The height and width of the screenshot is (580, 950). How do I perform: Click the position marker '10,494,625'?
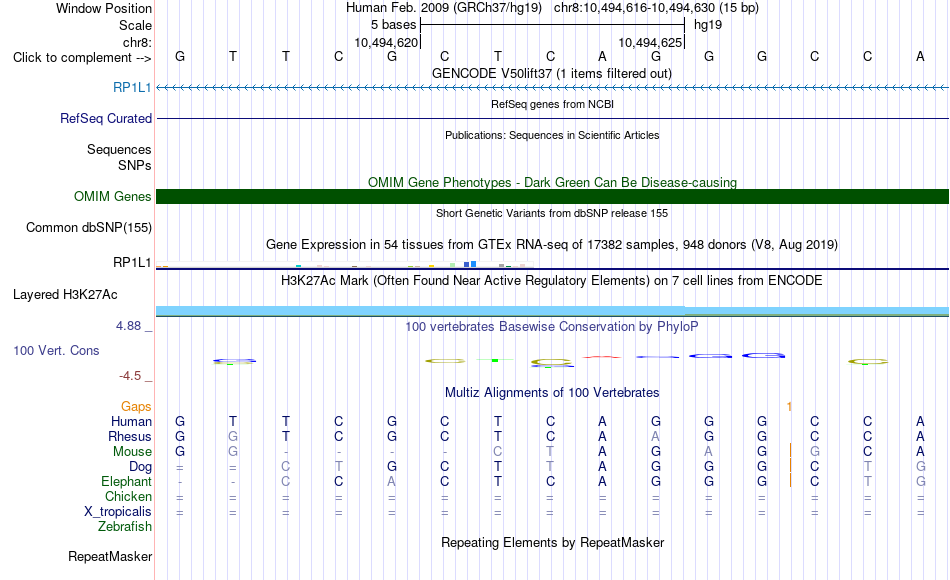[650, 42]
